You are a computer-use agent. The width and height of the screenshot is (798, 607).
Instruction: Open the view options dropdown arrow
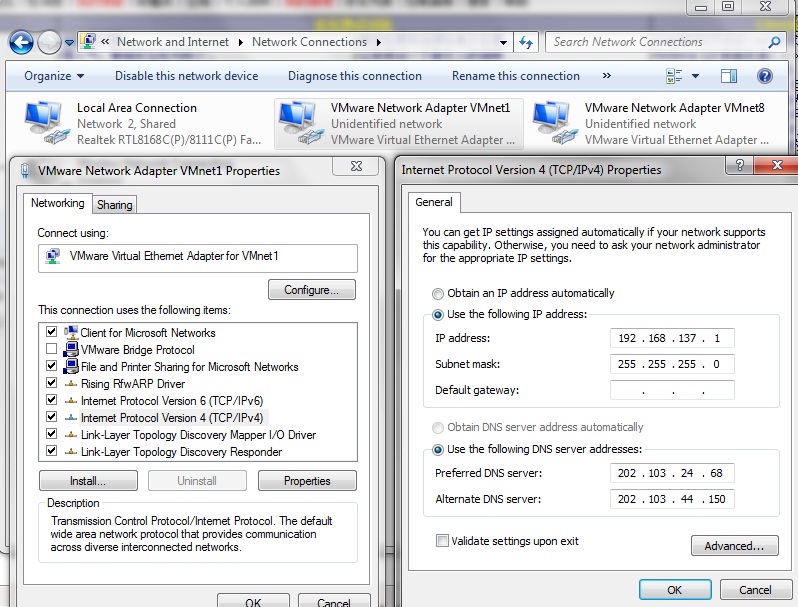[x=695, y=76]
